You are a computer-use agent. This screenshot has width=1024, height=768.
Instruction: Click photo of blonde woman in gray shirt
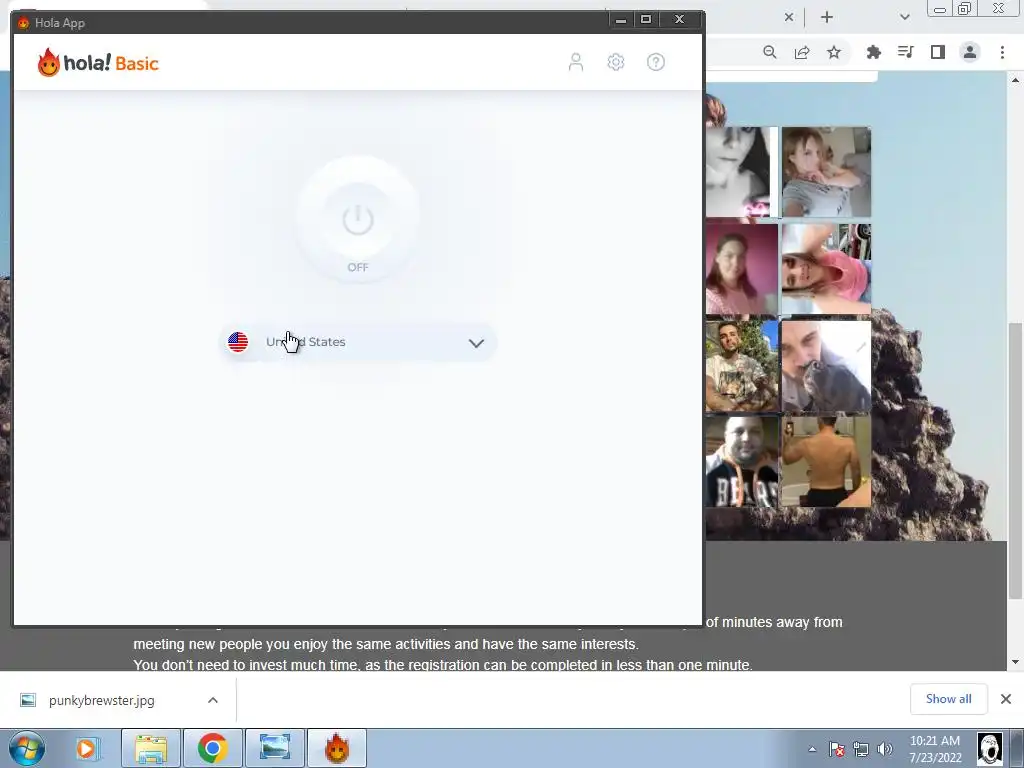click(826, 172)
